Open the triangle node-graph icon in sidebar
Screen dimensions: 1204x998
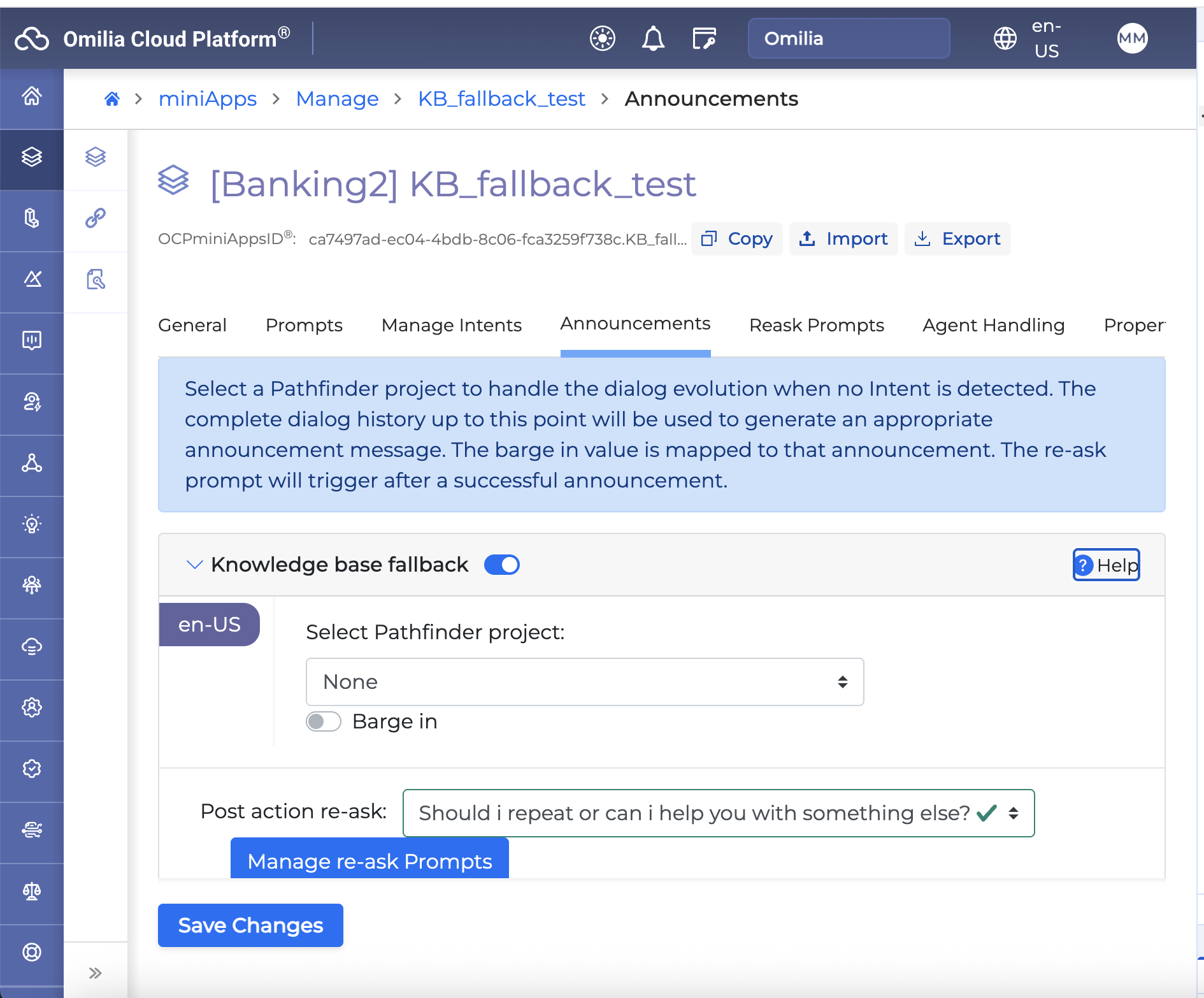point(32,463)
